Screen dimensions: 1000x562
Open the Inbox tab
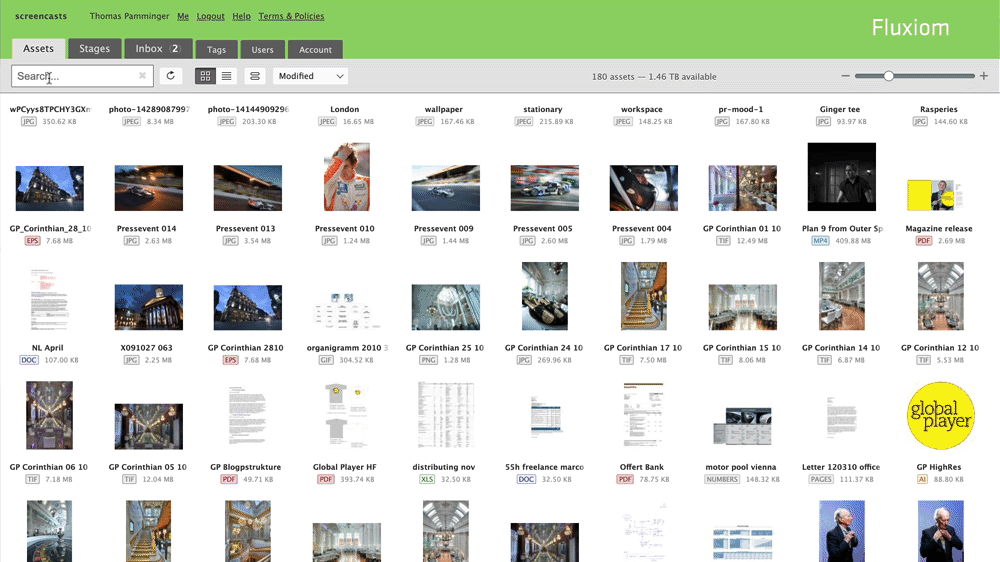click(x=158, y=48)
